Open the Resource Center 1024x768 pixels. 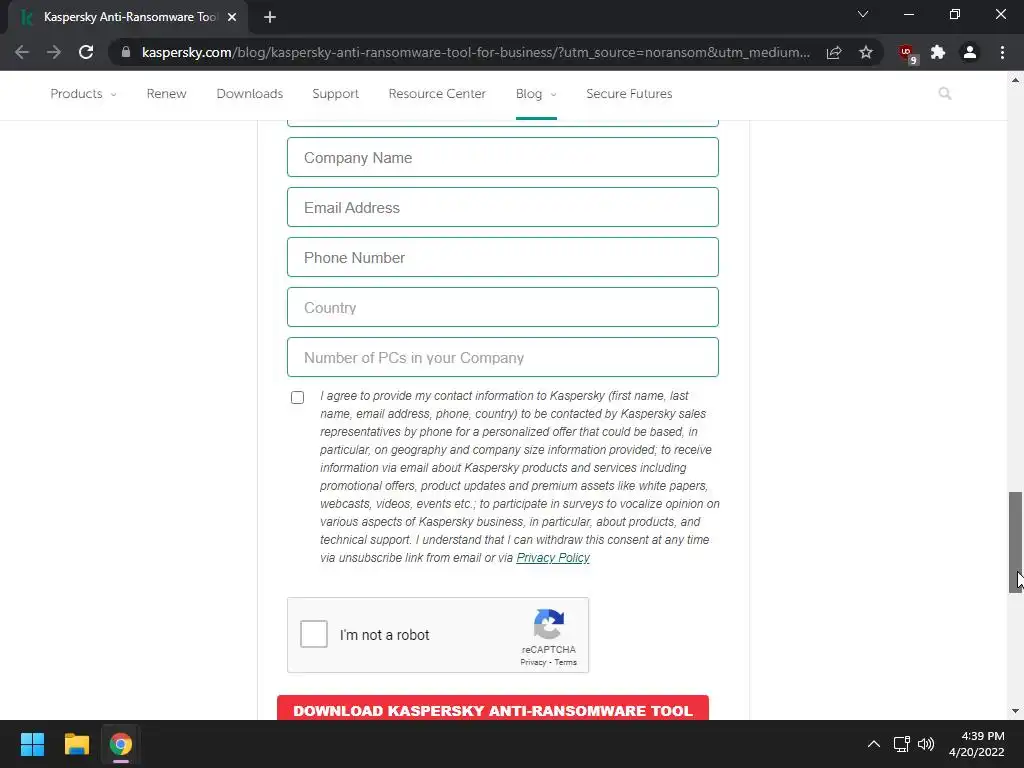[x=437, y=93]
